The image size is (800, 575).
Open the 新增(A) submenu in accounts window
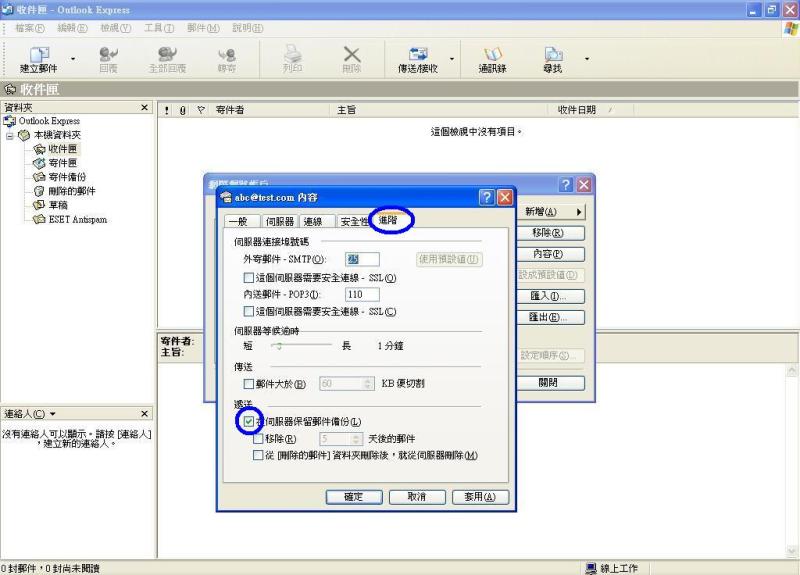pyautogui.click(x=551, y=212)
